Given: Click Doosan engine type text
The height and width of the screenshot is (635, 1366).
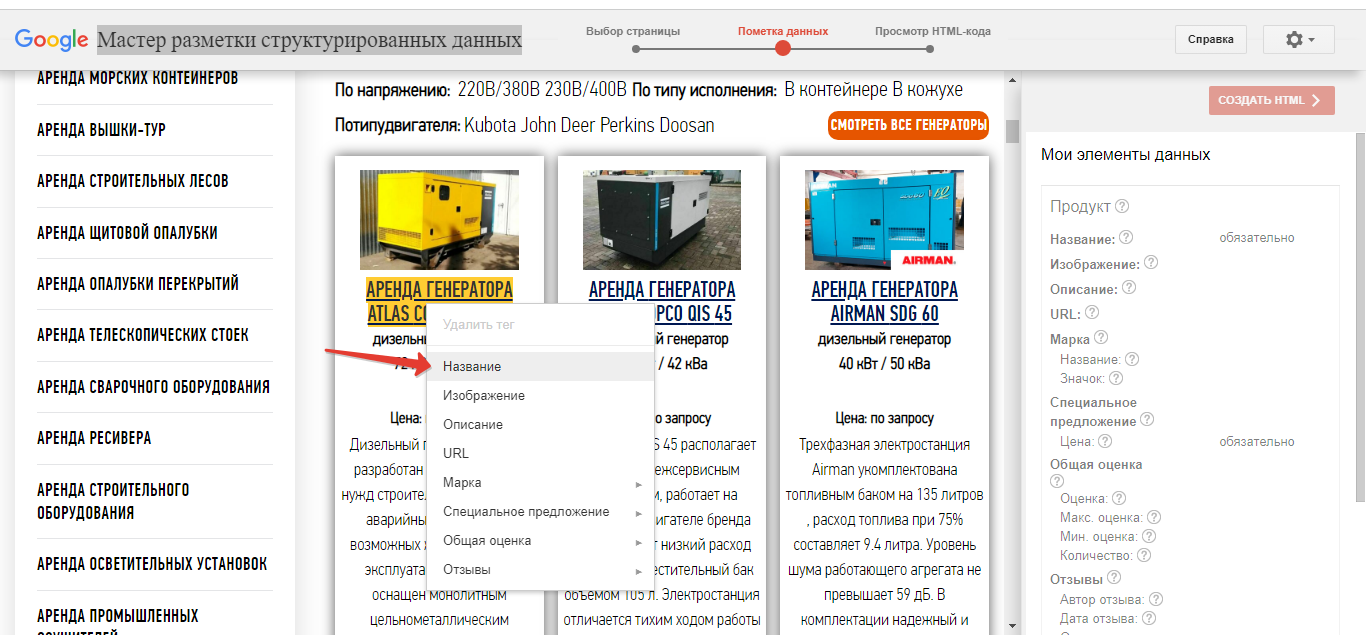Looking at the screenshot, I should click(x=688, y=126).
